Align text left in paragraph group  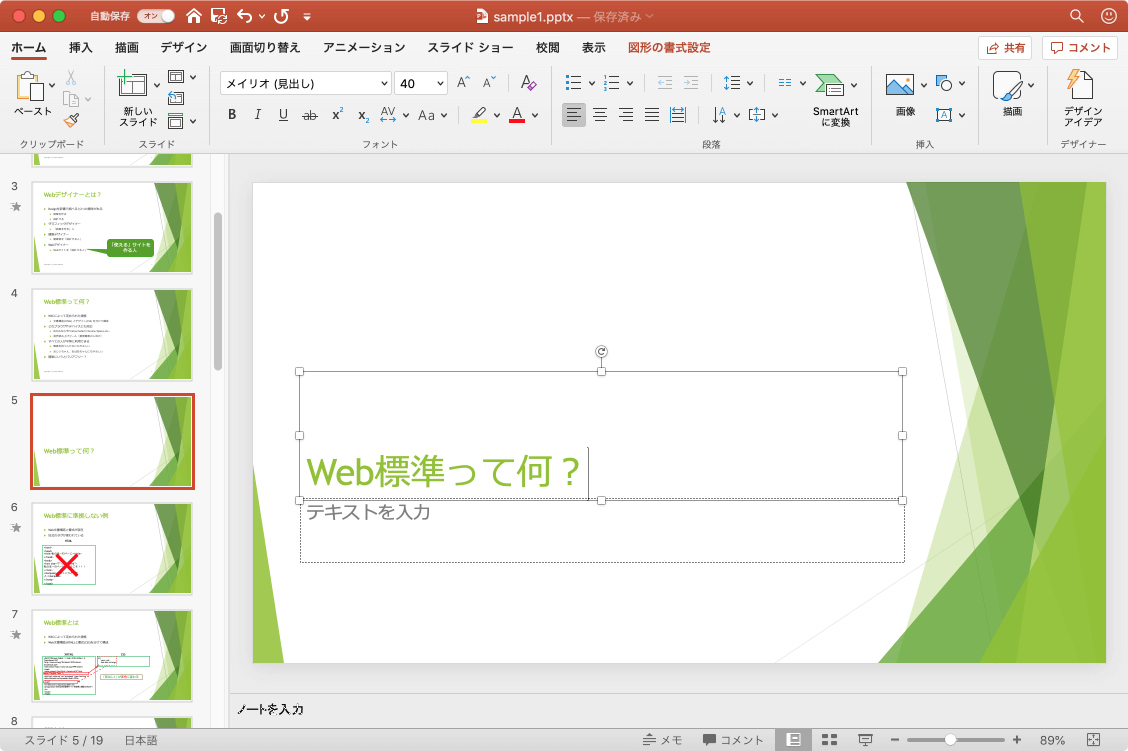click(x=573, y=114)
